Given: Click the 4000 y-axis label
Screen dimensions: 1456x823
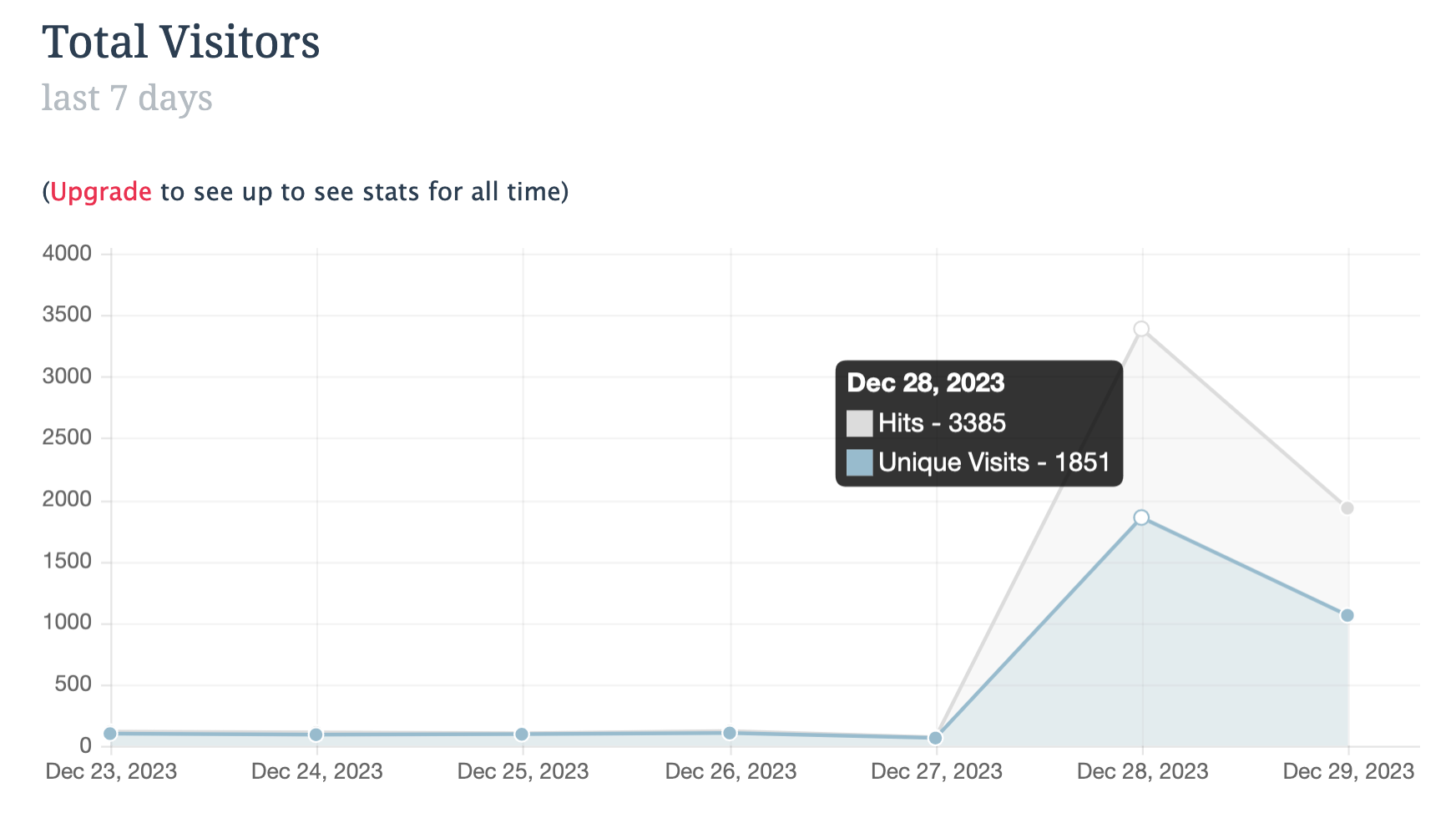Looking at the screenshot, I should point(67,253).
